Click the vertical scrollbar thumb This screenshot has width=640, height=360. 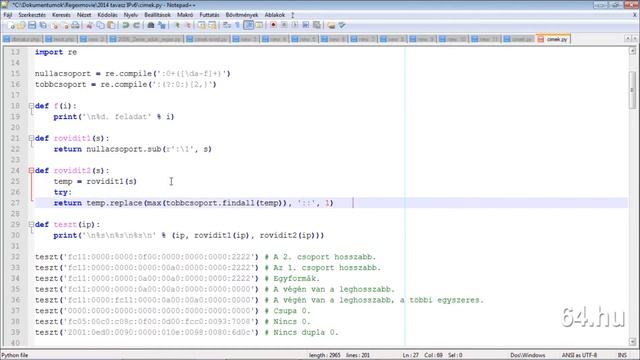[x=632, y=90]
